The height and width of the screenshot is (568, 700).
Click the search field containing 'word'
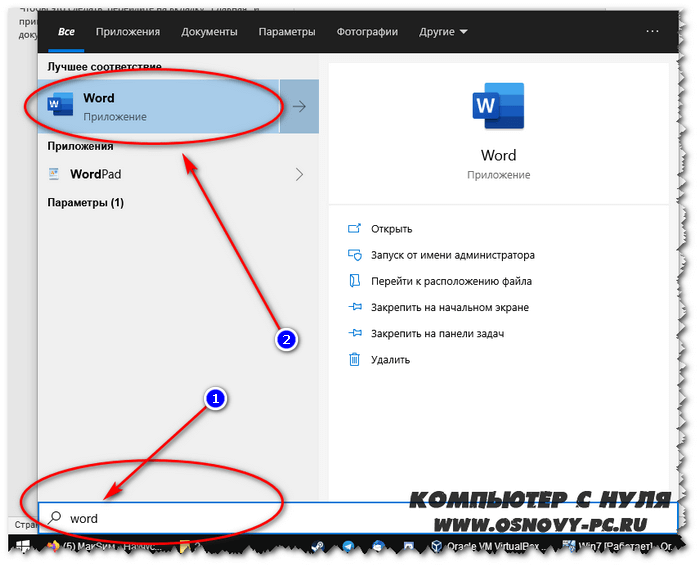250,518
